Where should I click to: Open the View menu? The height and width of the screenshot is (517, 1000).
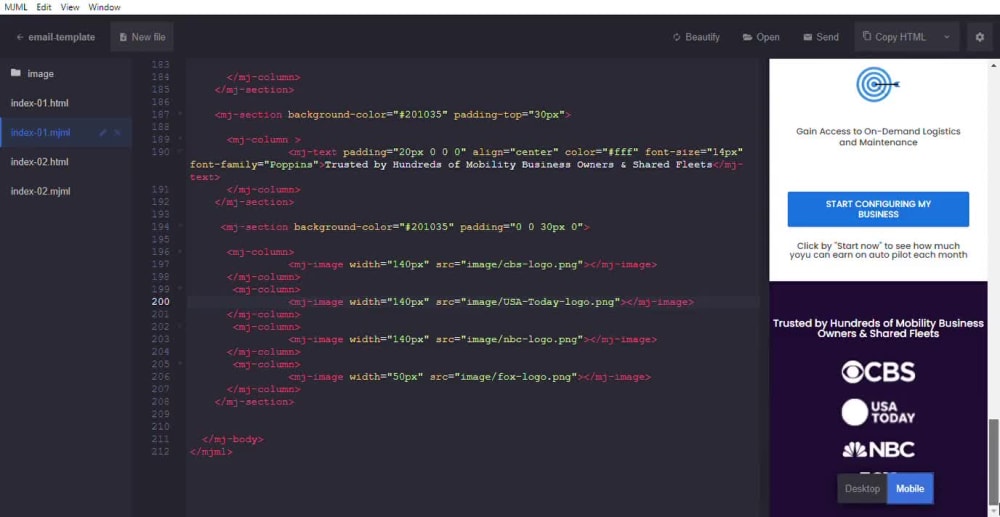(70, 7)
